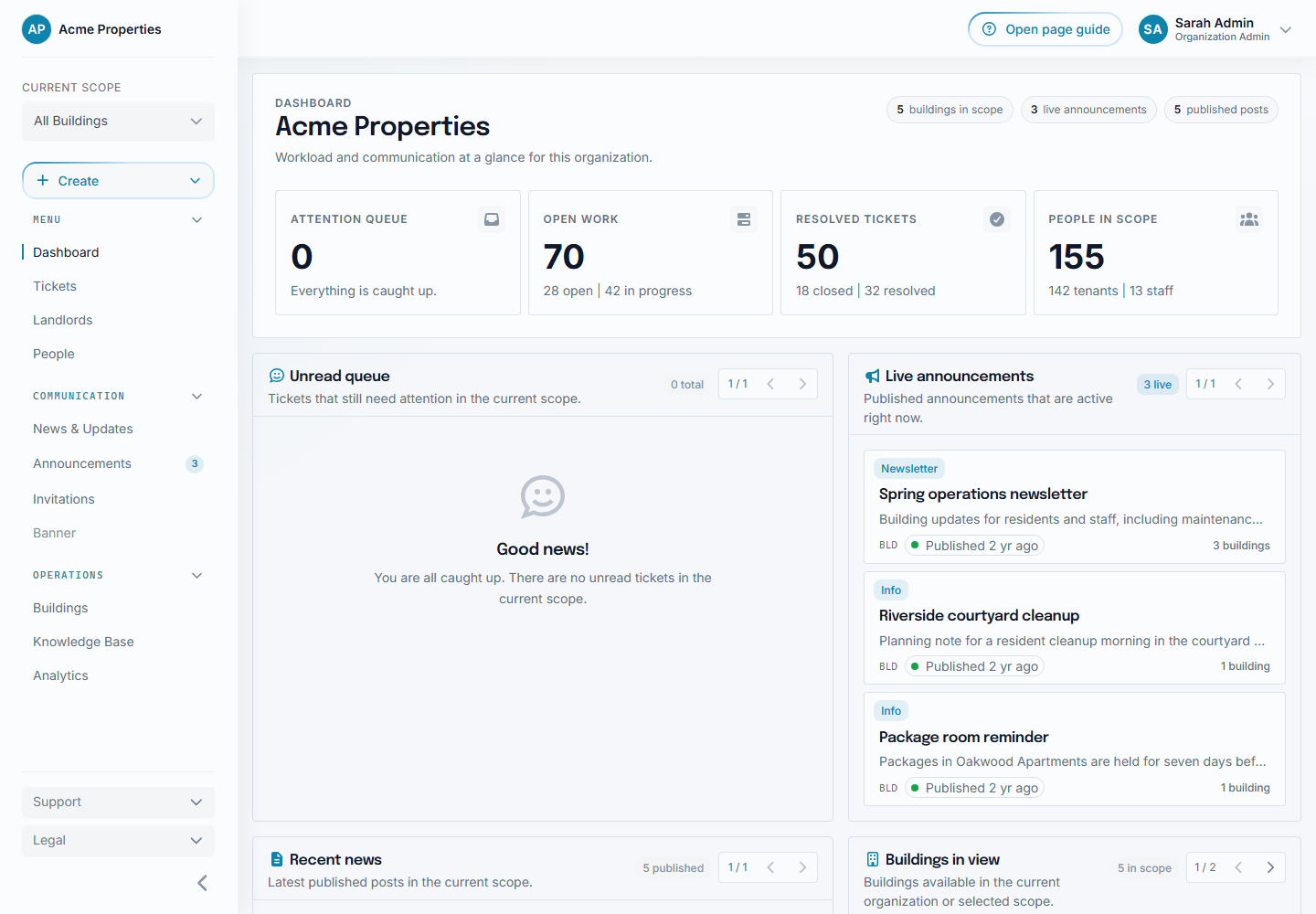Open Landlords from the sidebar
The height and width of the screenshot is (914, 1316).
click(63, 320)
